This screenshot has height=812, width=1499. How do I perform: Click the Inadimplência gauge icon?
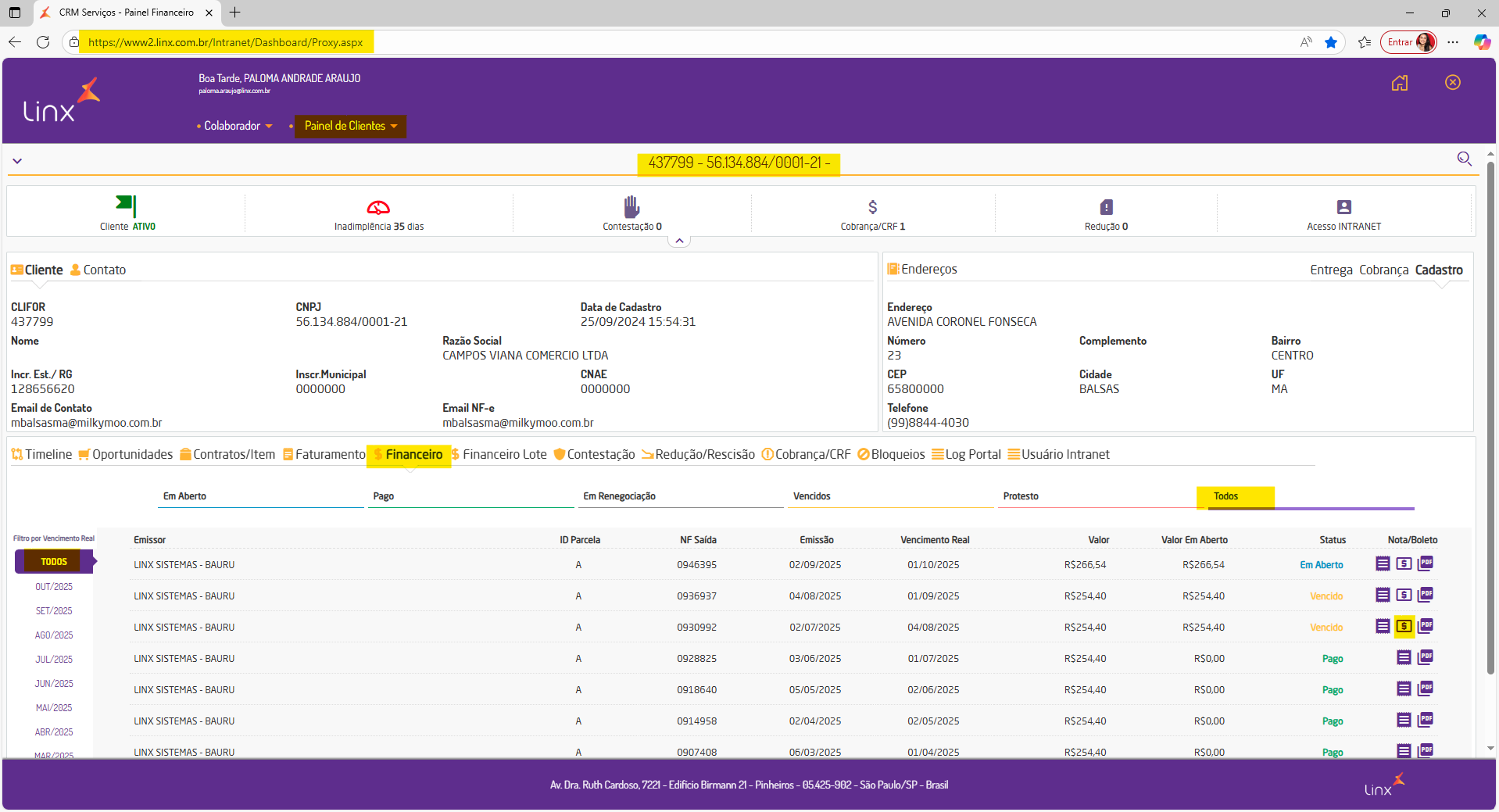pyautogui.click(x=378, y=207)
